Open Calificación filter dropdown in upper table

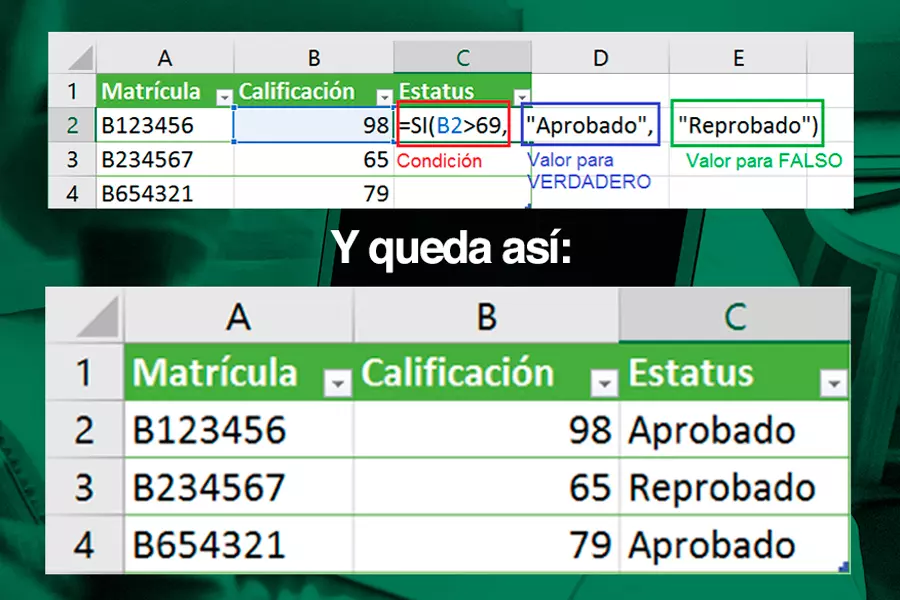click(384, 98)
